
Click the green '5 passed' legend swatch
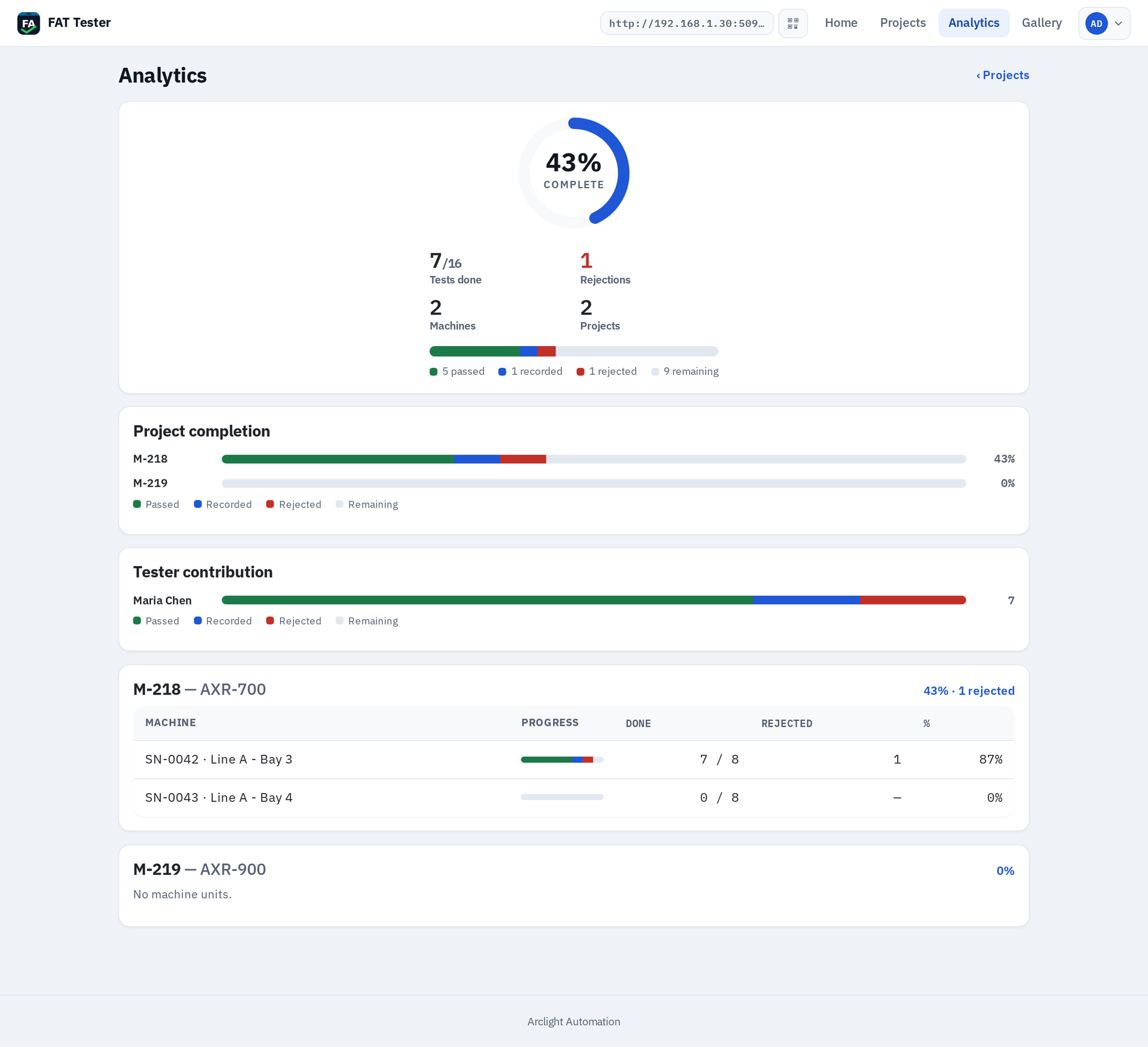[433, 372]
